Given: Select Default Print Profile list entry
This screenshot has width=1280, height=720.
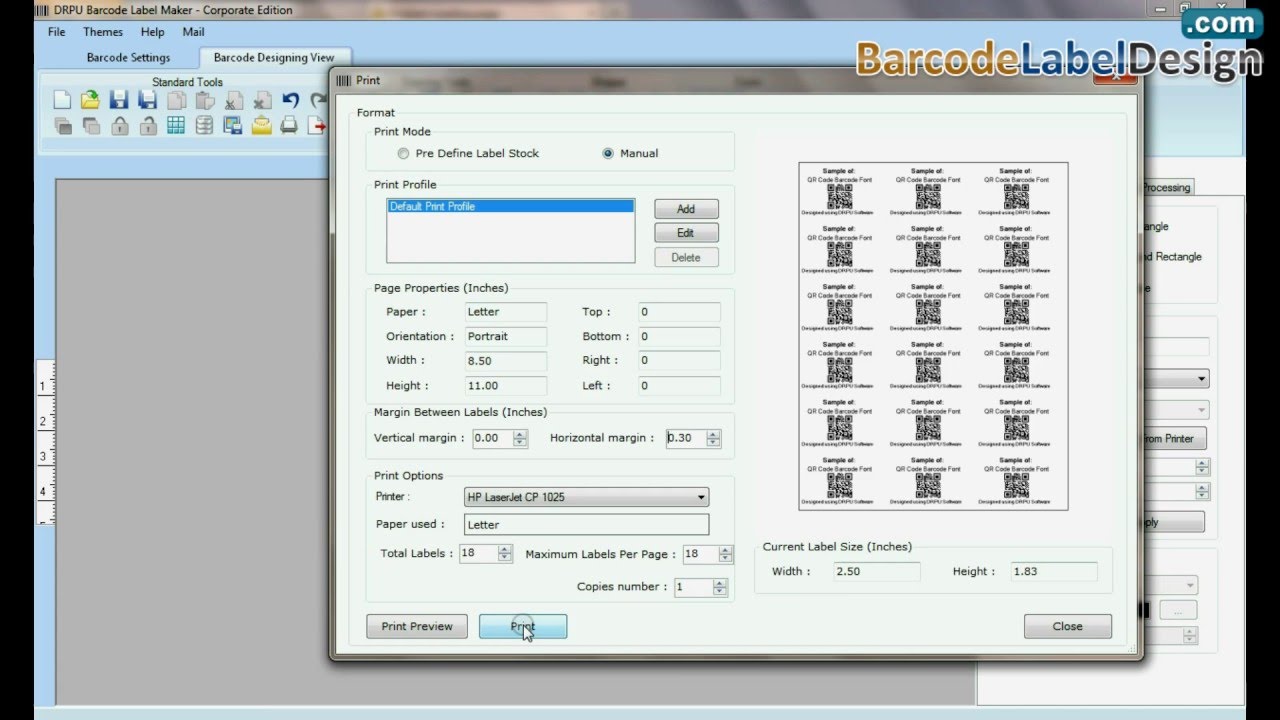Looking at the screenshot, I should click(x=510, y=206).
